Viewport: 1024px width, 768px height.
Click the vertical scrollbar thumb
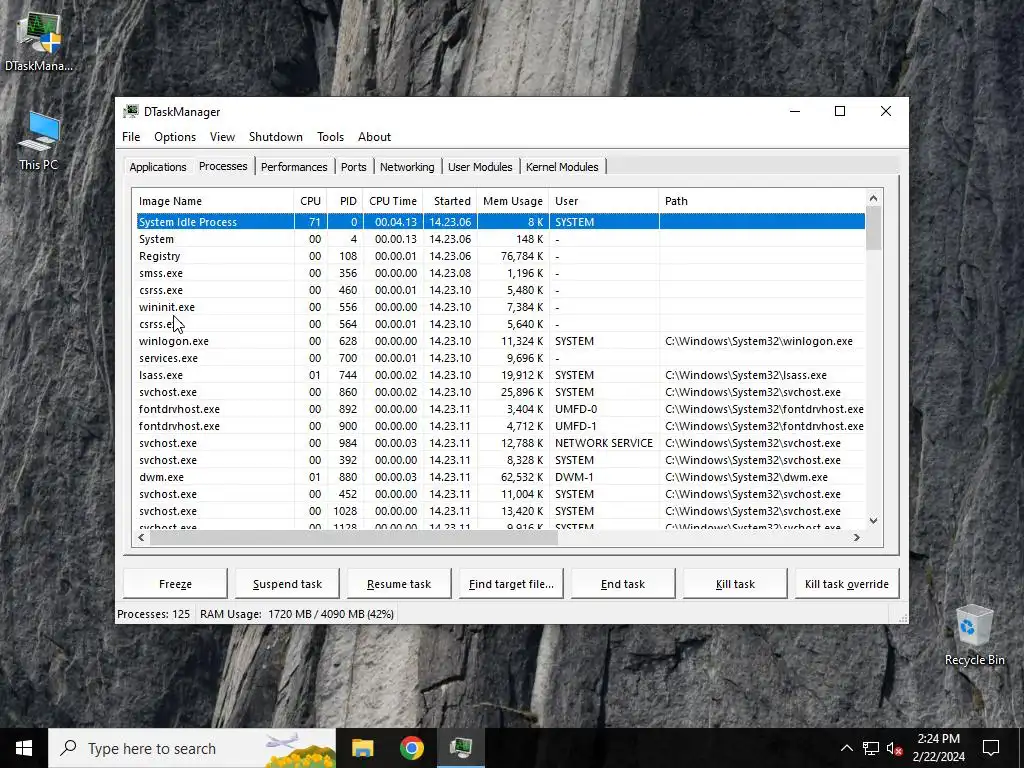coord(873,228)
